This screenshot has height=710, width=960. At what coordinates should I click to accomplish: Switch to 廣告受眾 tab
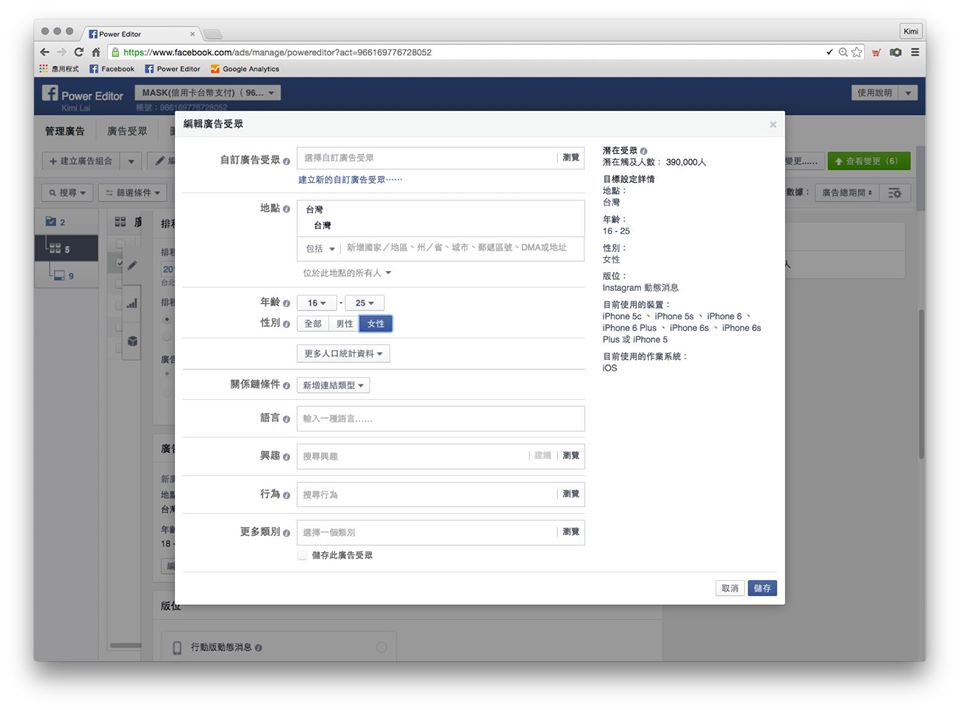click(x=127, y=131)
